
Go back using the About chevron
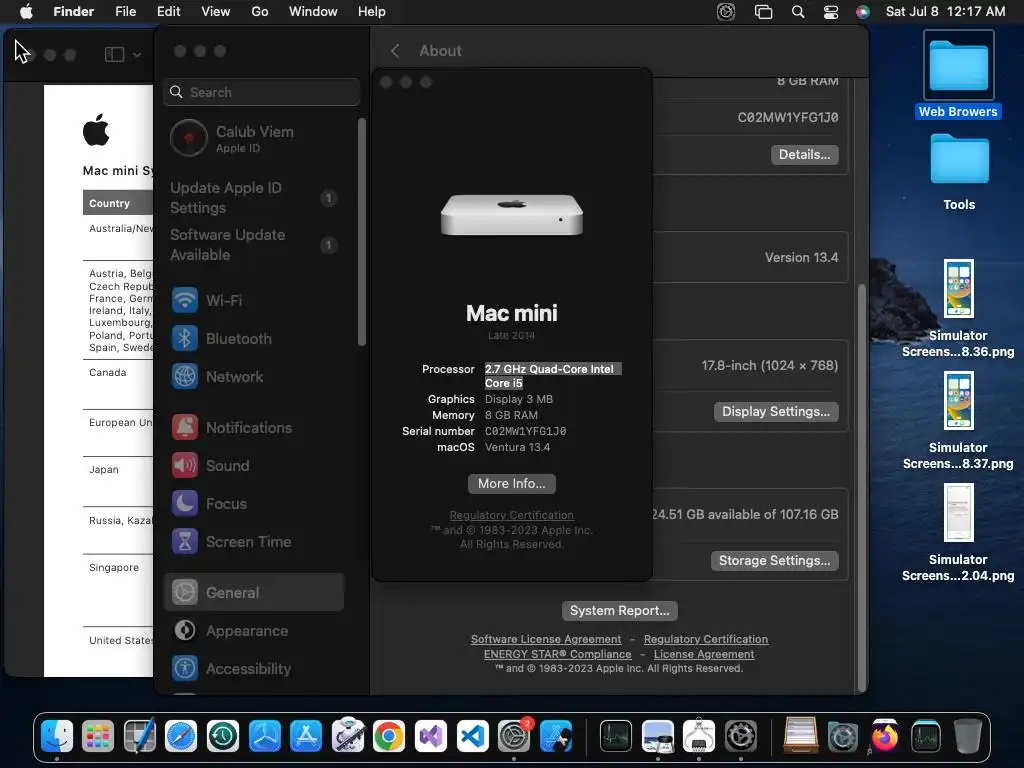click(395, 51)
